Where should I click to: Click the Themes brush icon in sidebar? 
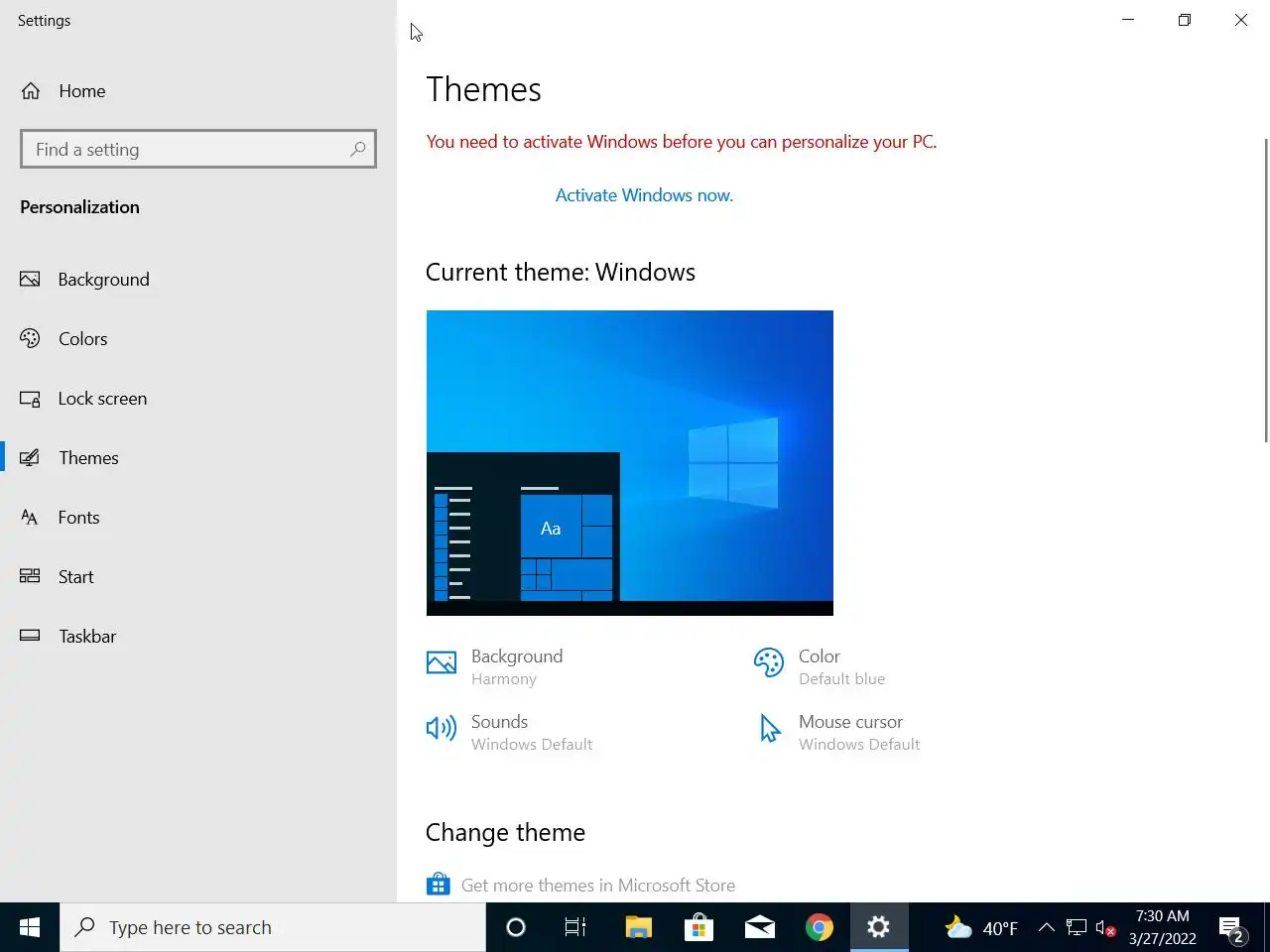[30, 458]
